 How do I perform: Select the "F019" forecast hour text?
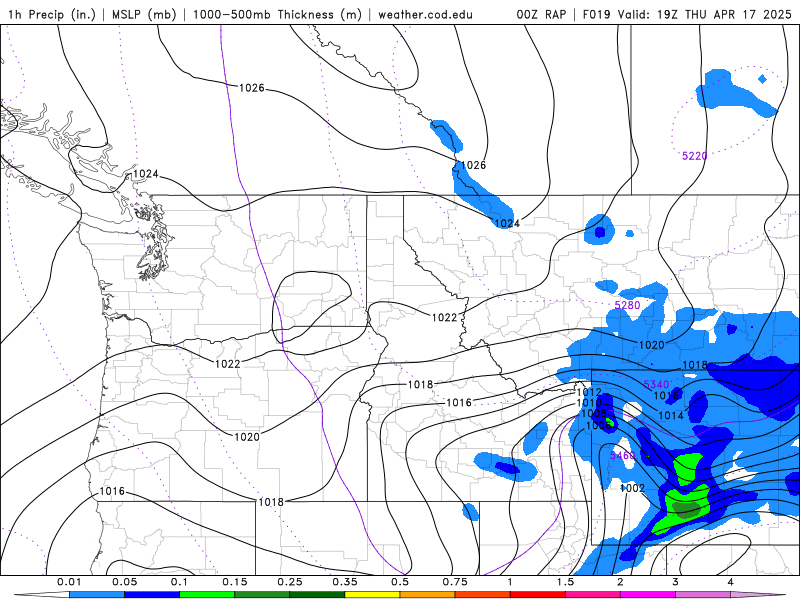pyautogui.click(x=596, y=14)
